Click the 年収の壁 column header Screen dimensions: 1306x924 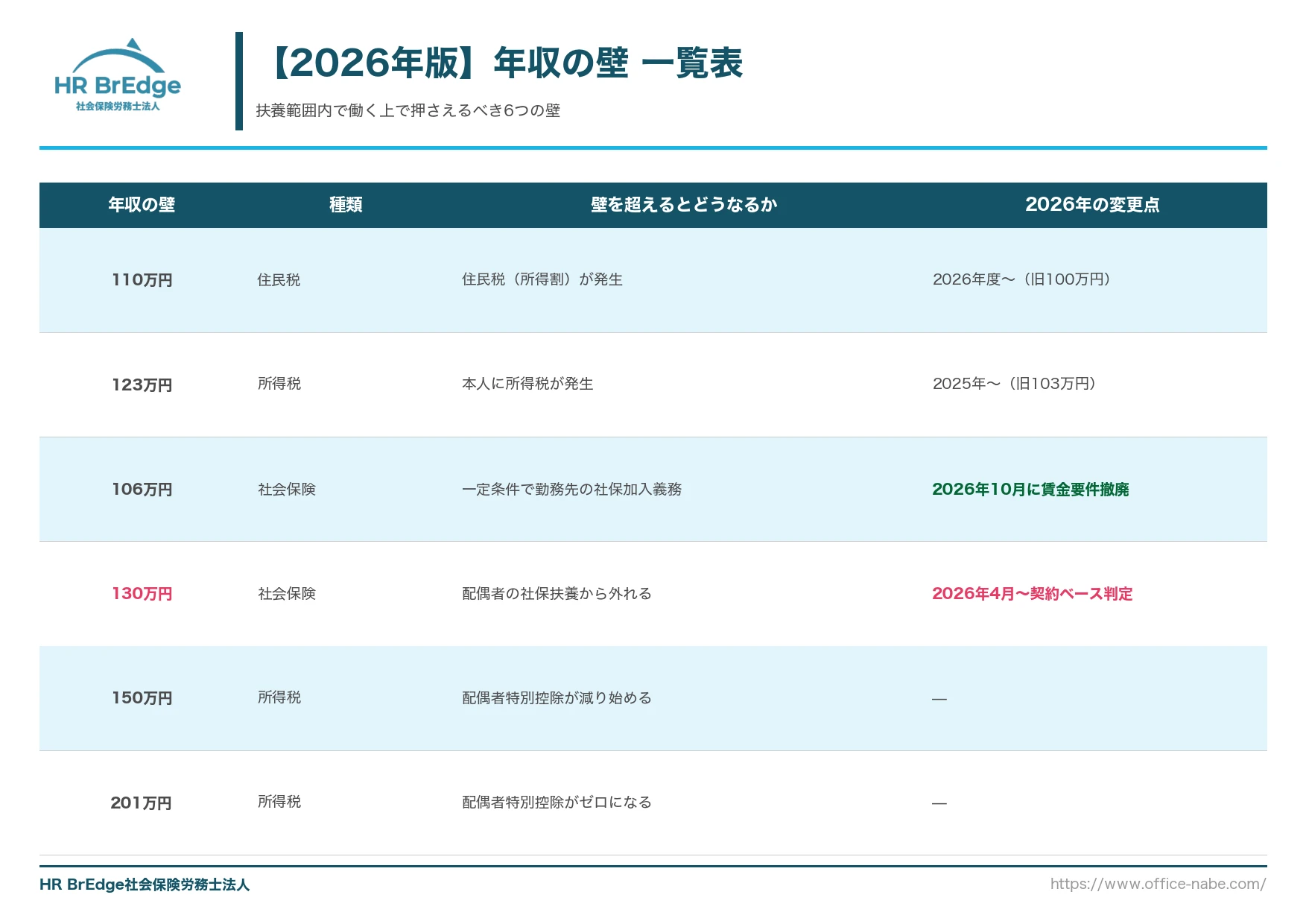142,205
